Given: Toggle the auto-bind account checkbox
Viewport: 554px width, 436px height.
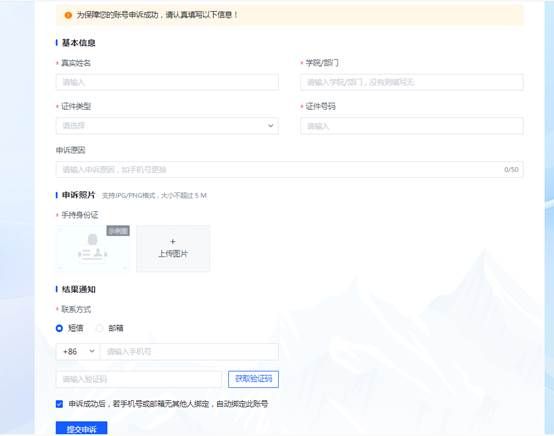Looking at the screenshot, I should (59, 404).
